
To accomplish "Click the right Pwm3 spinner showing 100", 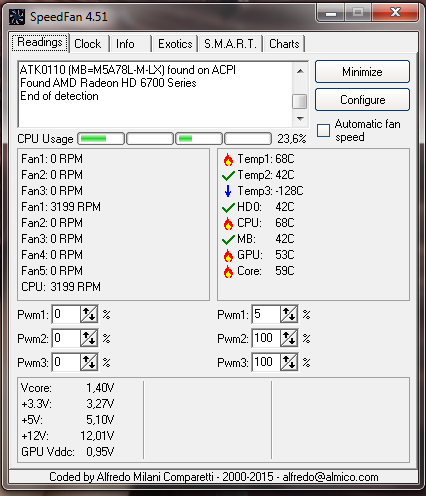I will coord(289,362).
